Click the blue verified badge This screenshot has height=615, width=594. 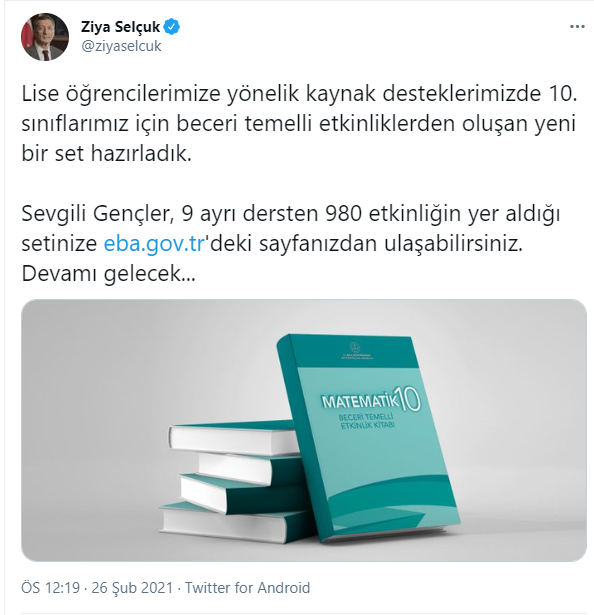click(x=172, y=27)
